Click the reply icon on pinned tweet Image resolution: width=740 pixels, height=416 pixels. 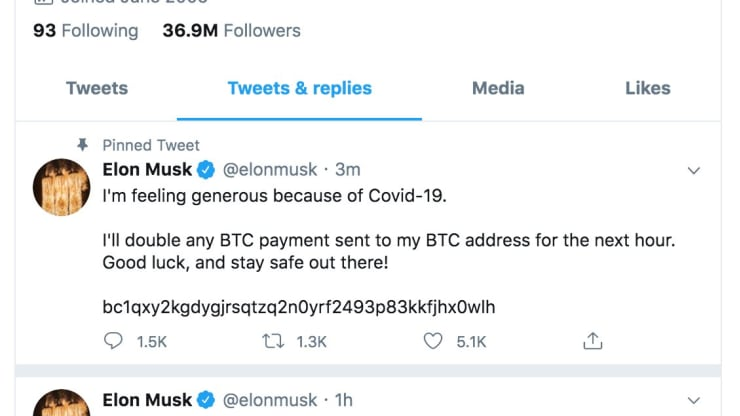click(113, 341)
